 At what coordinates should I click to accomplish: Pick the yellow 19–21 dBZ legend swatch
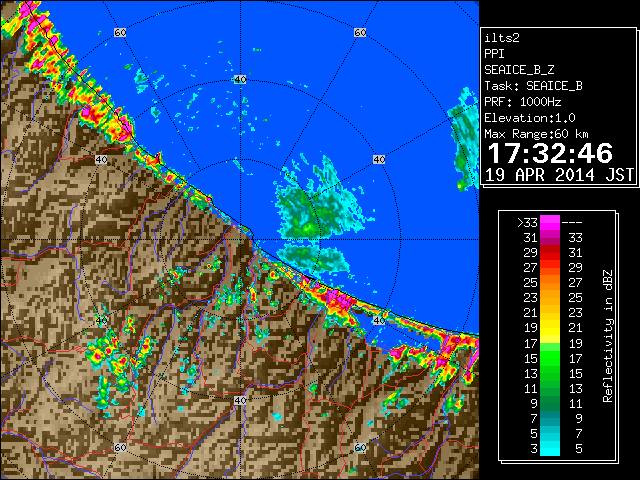(550, 328)
